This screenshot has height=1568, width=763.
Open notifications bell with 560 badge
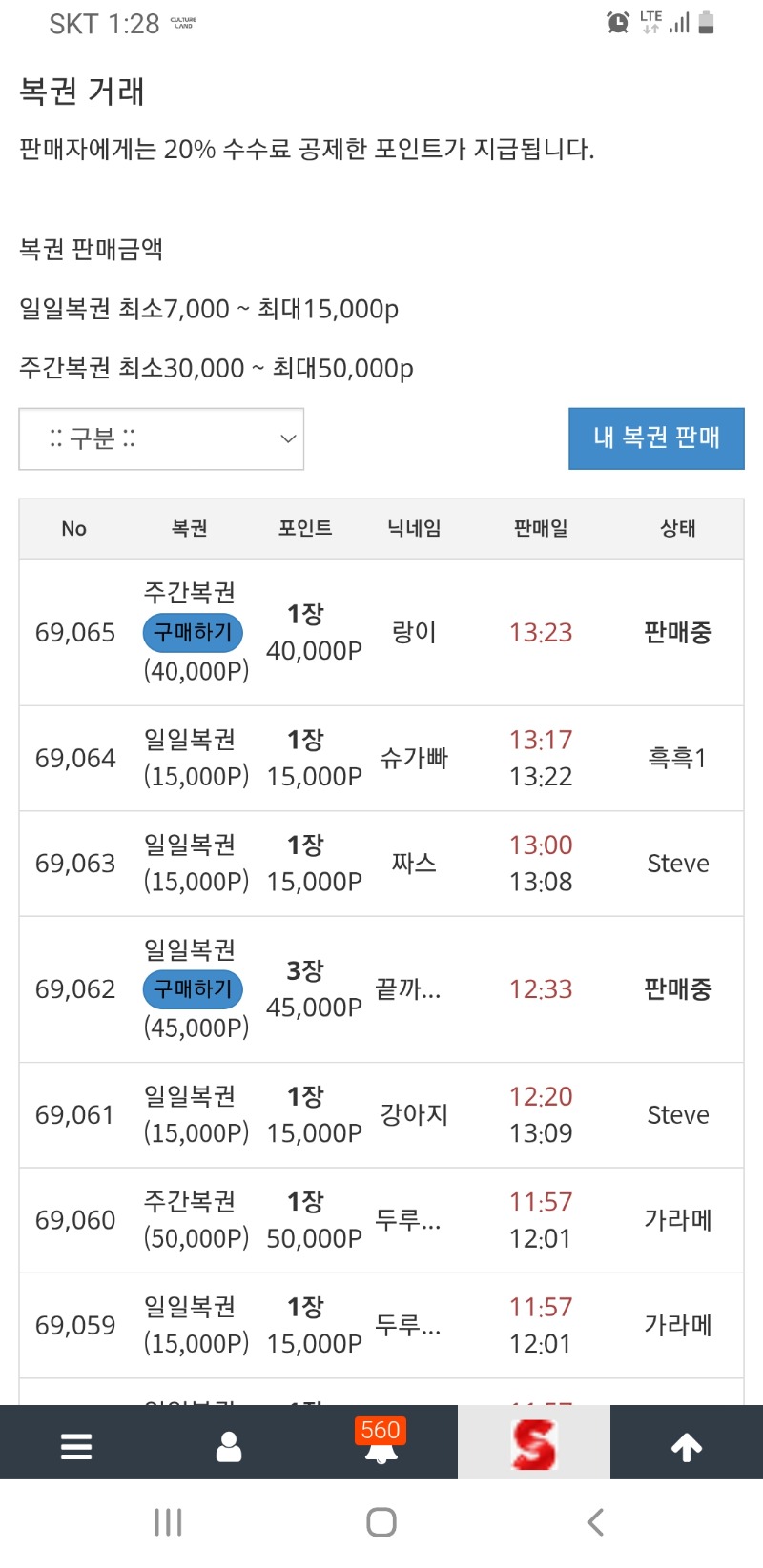(x=381, y=1444)
